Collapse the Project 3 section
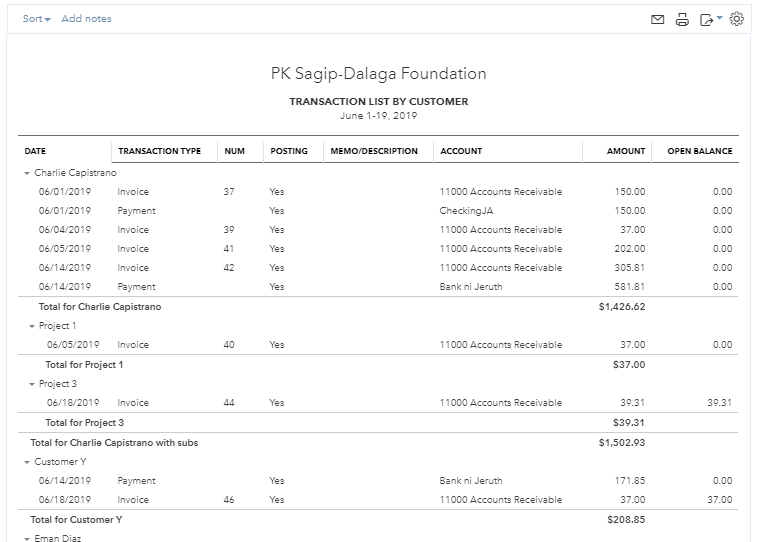The image size is (780, 542). tap(31, 384)
